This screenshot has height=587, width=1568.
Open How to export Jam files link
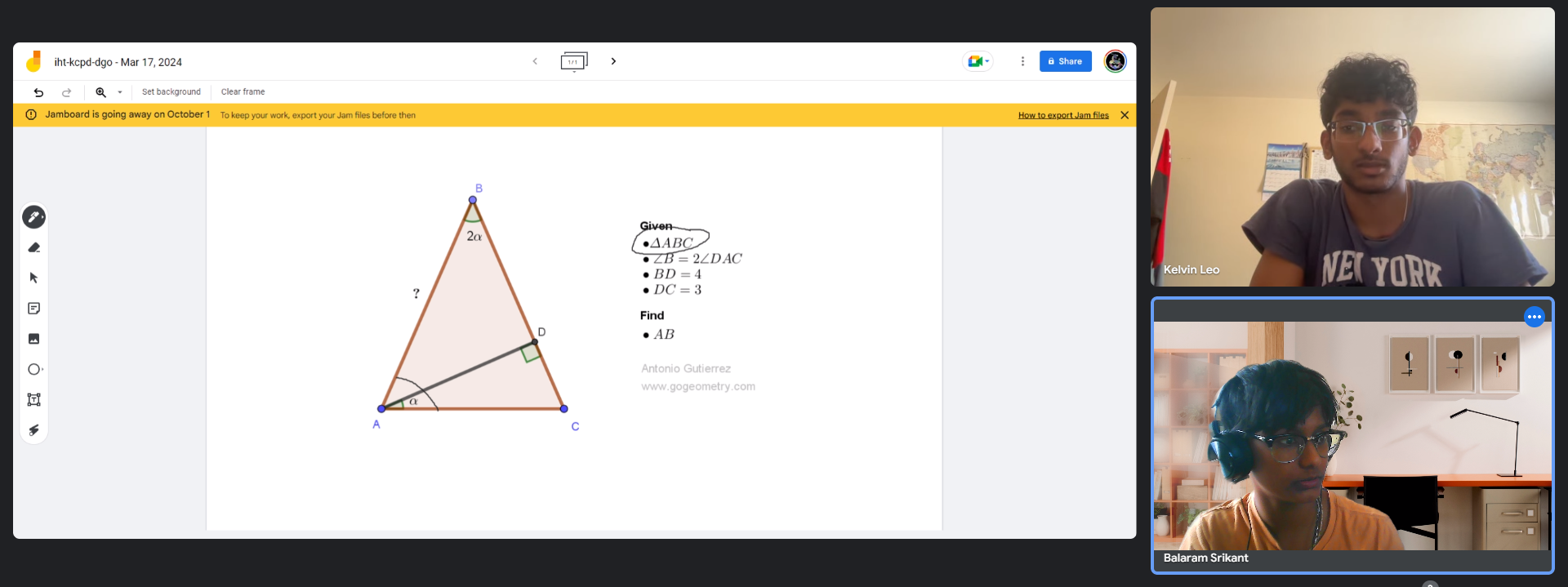1063,115
